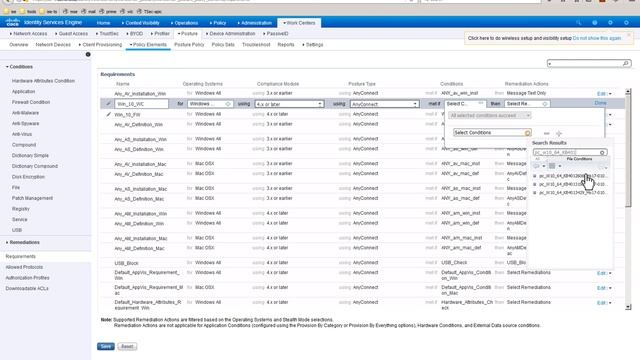
Task: Open the Troubleshoot tab
Action: pyautogui.click(x=256, y=44)
